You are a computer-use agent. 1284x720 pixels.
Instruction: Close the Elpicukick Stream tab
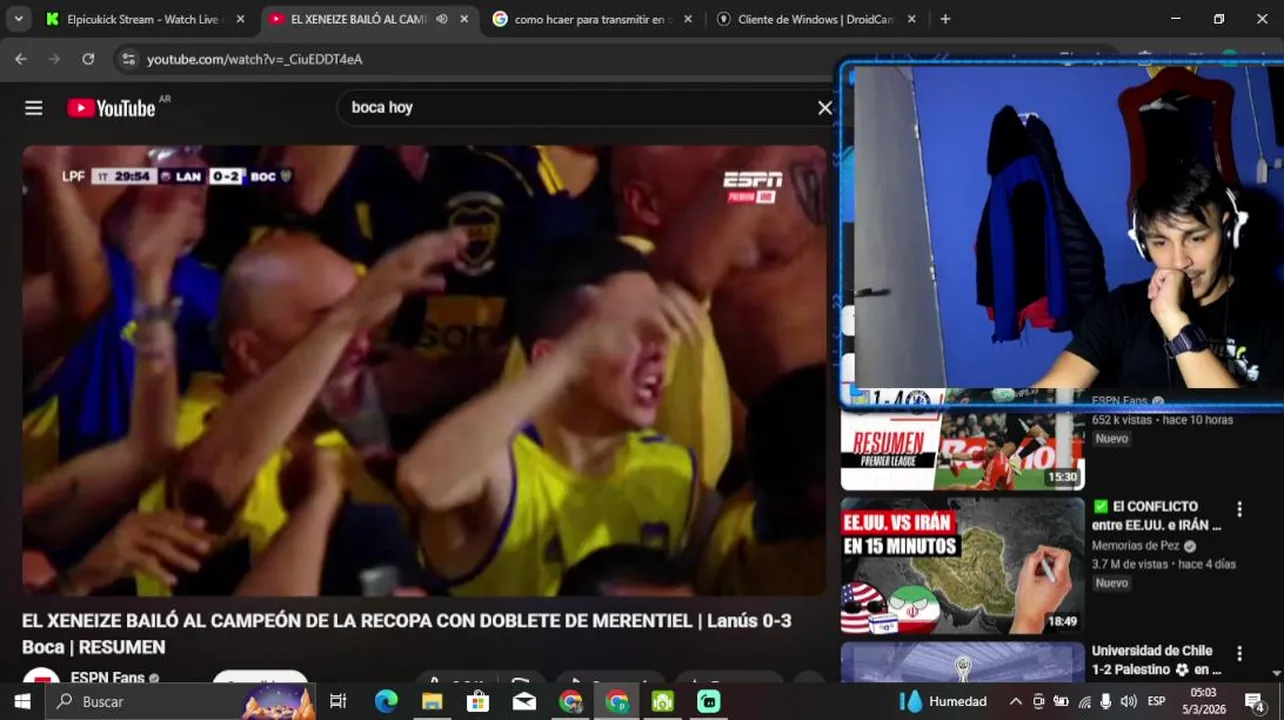tap(240, 19)
